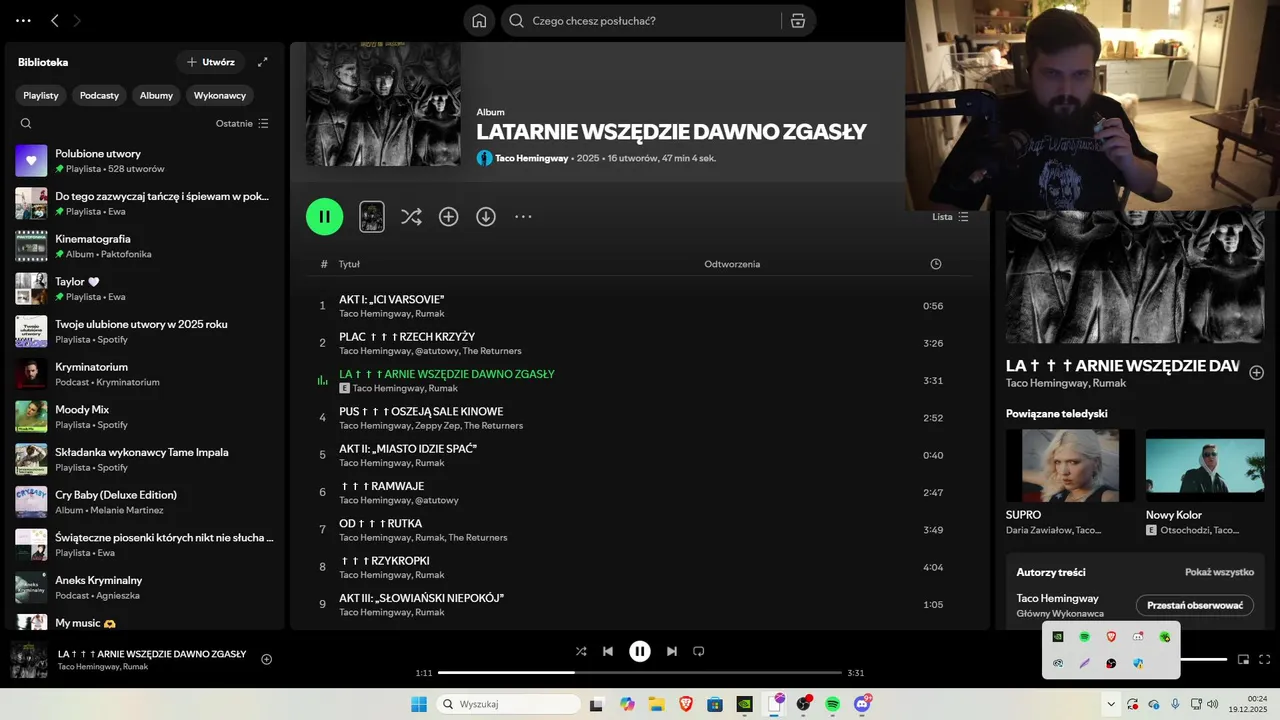Screen dimensions: 1280x720
Task: Play the track PLAC † † † RZECH KRZYŻY
Action: click(x=639, y=343)
